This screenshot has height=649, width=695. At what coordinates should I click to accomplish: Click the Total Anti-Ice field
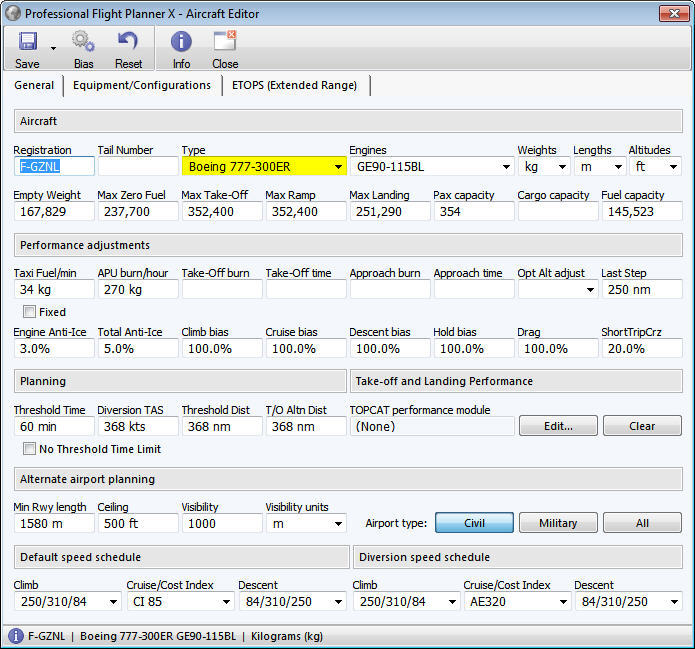[138, 348]
